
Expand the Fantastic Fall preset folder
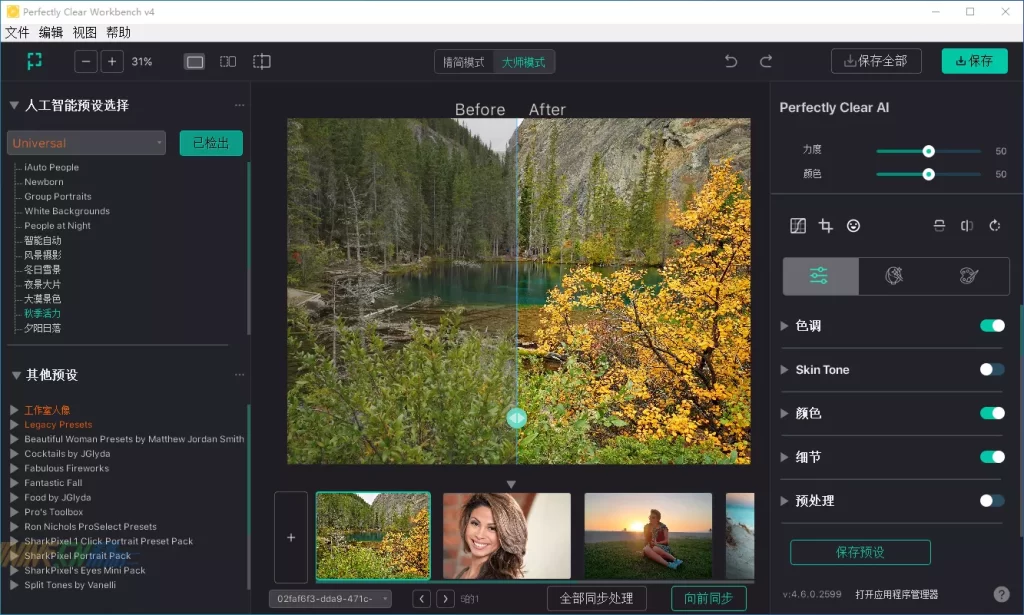click(14, 483)
